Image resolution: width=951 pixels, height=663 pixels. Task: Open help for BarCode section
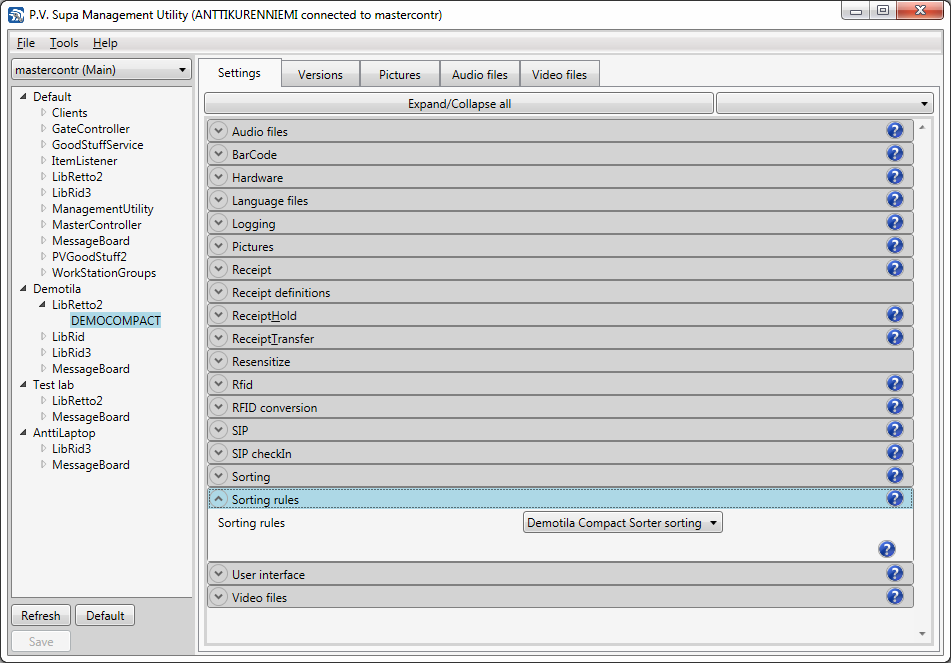point(895,153)
